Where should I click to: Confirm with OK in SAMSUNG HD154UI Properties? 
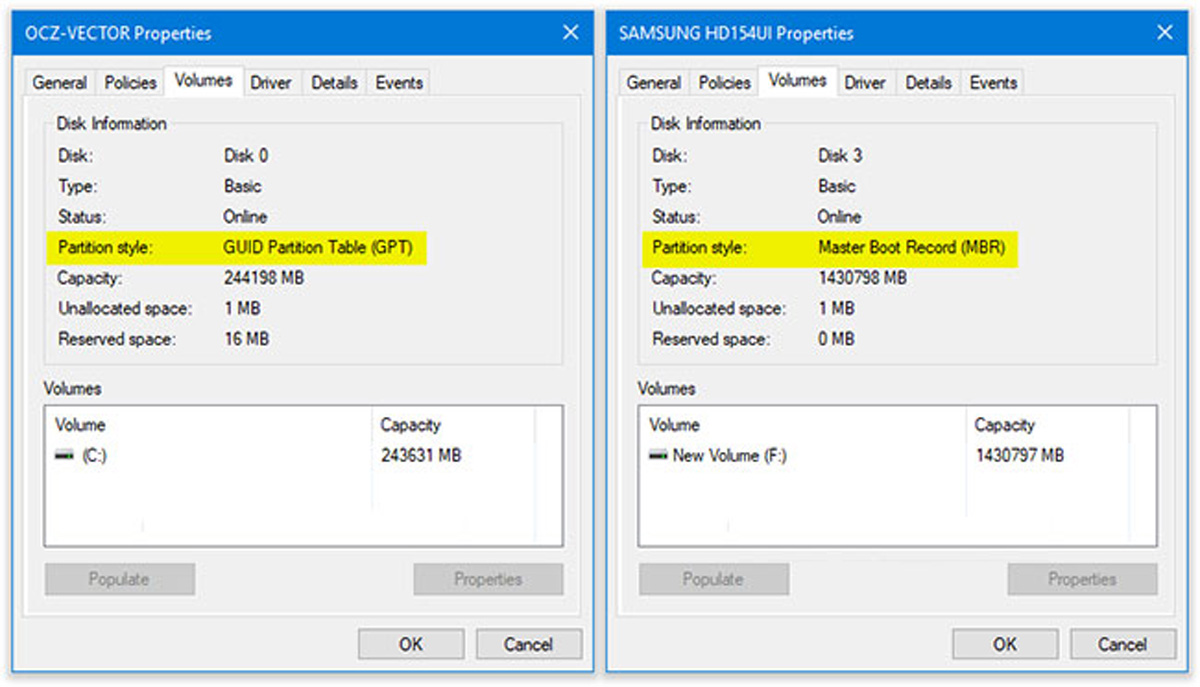pyautogui.click(x=1005, y=644)
